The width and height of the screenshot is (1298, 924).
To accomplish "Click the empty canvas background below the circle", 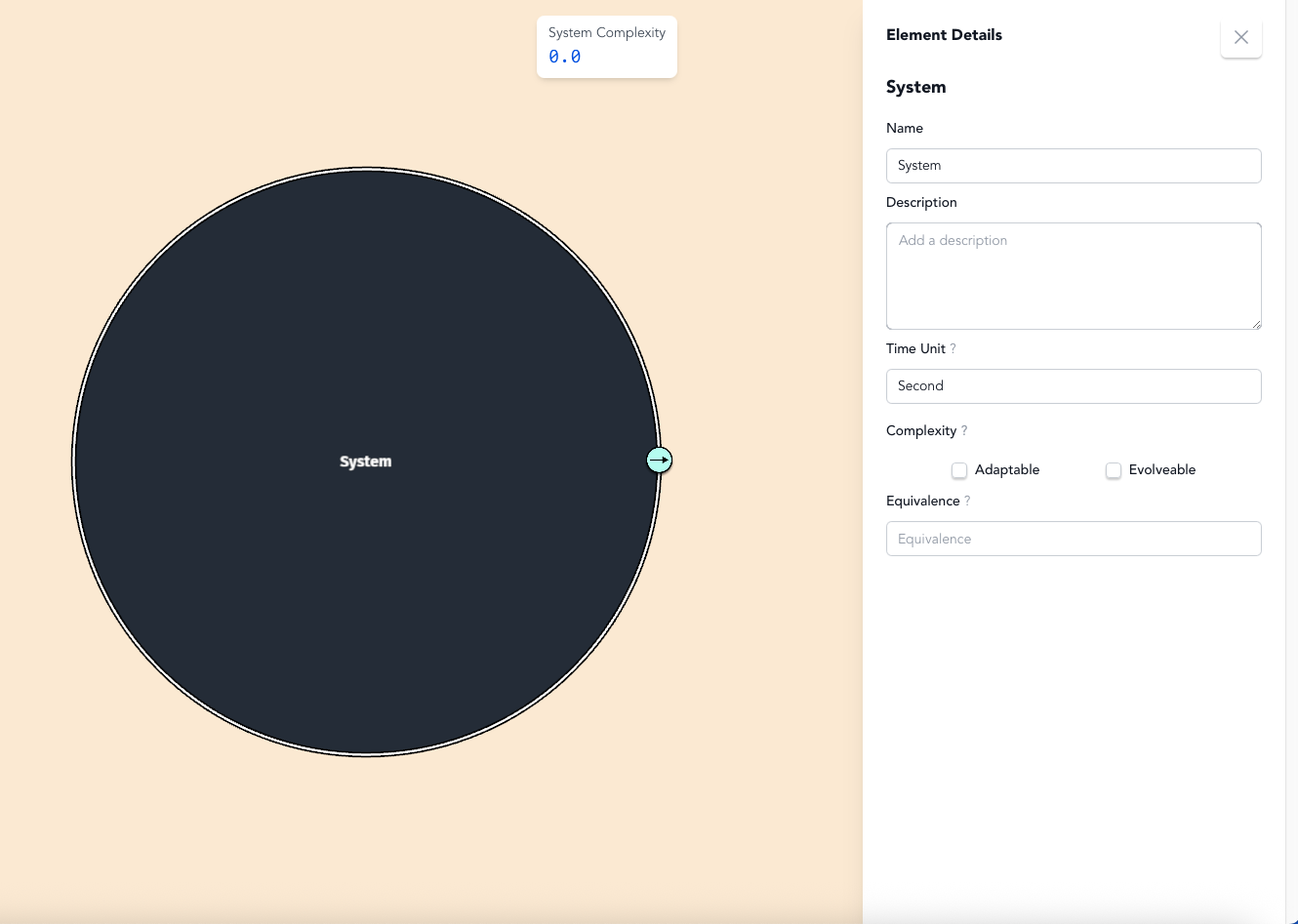I will point(390,839).
